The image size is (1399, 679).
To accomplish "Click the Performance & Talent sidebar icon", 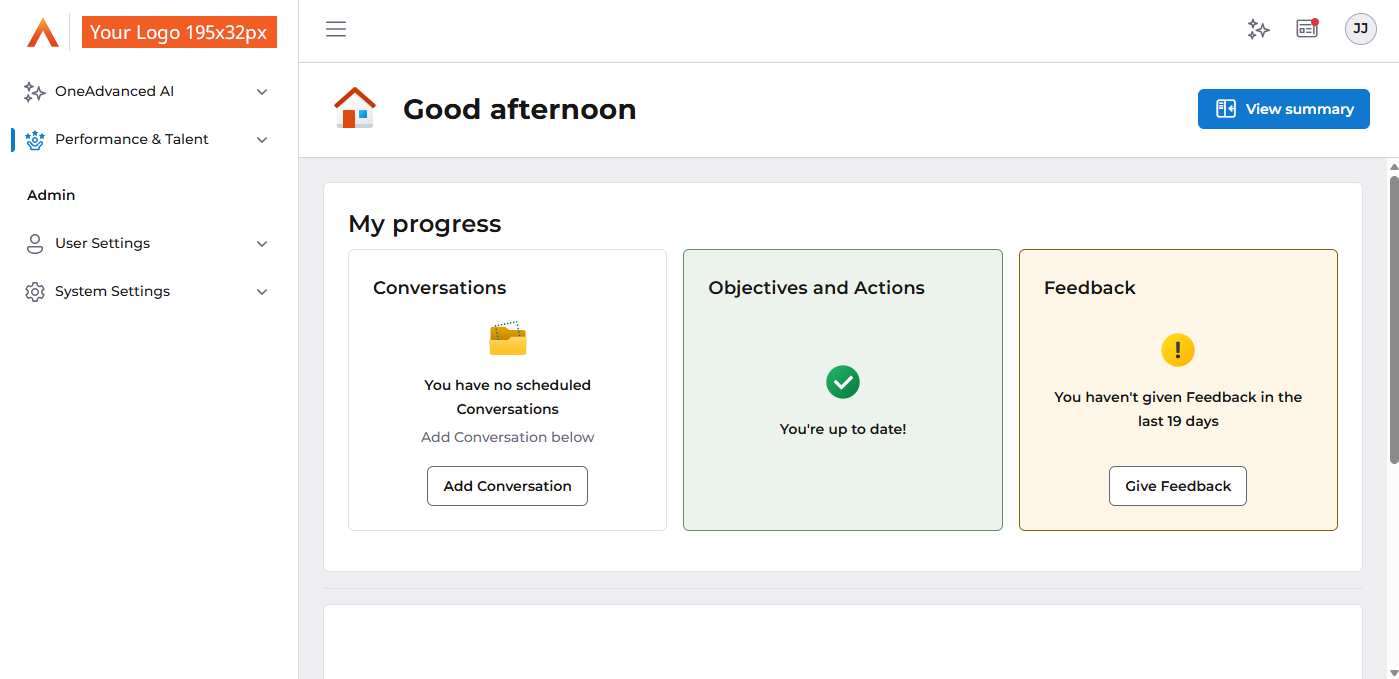I will pyautogui.click(x=35, y=140).
